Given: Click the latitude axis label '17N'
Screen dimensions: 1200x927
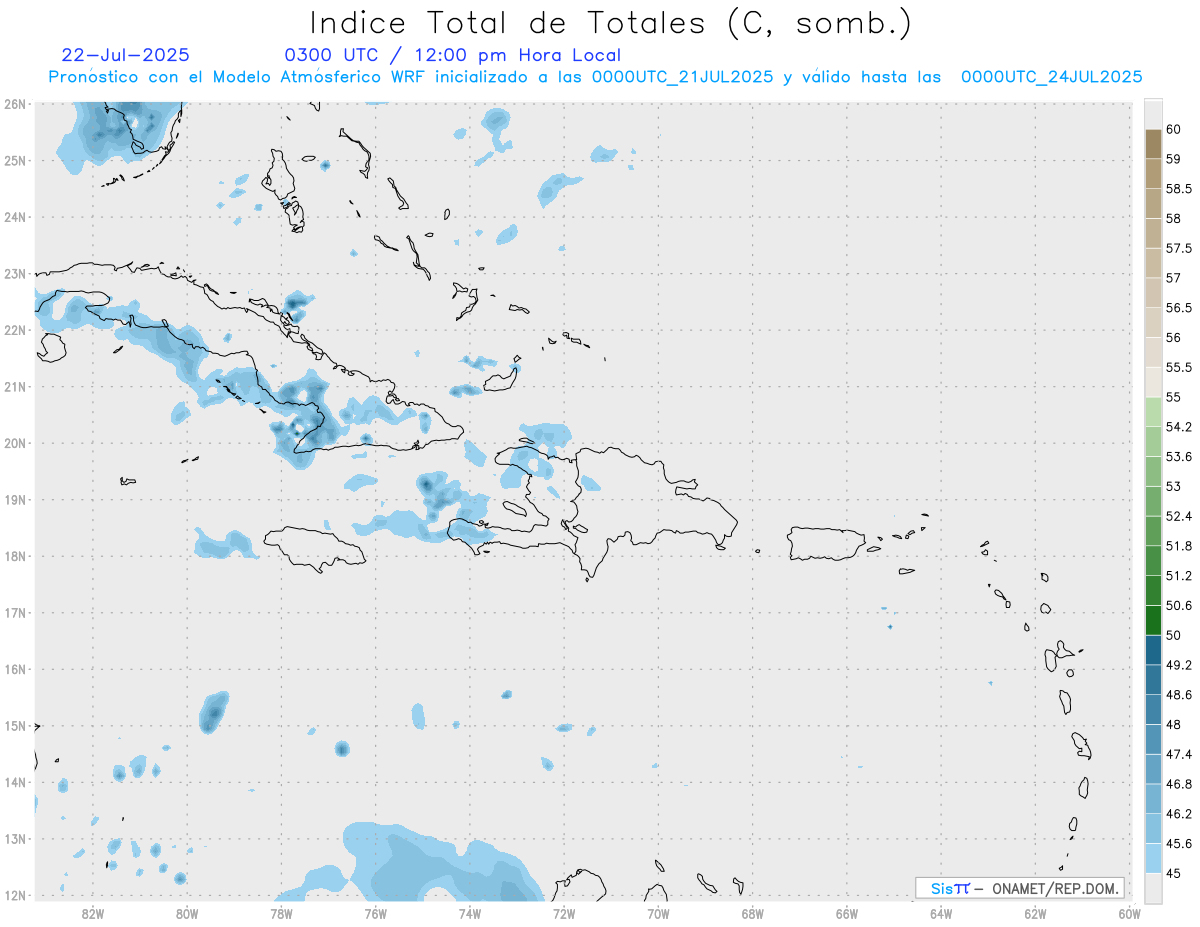Looking at the screenshot, I should click(x=15, y=613).
